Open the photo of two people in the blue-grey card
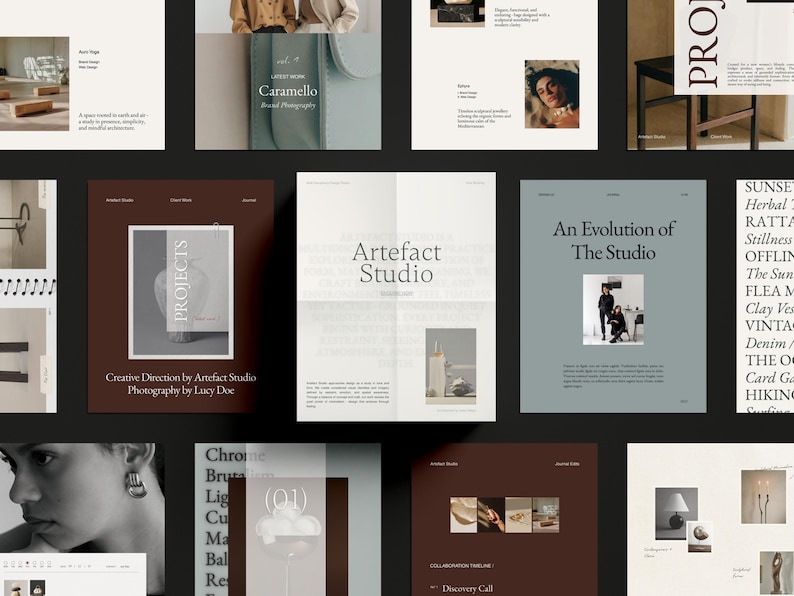 point(613,309)
